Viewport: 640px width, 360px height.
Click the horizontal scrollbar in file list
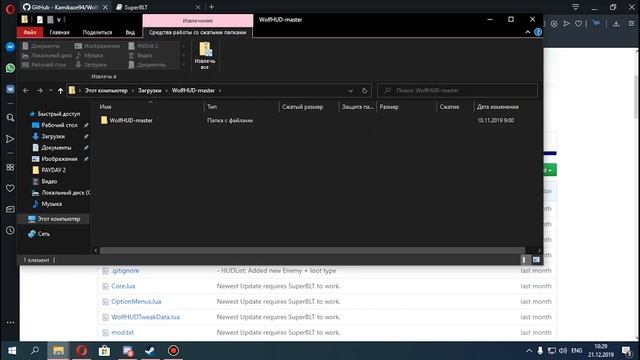(x=312, y=251)
